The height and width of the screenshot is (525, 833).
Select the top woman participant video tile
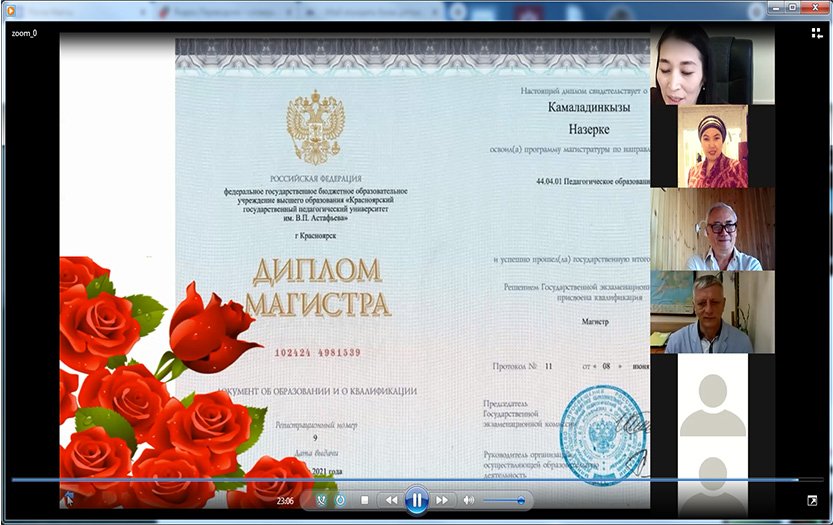712,64
